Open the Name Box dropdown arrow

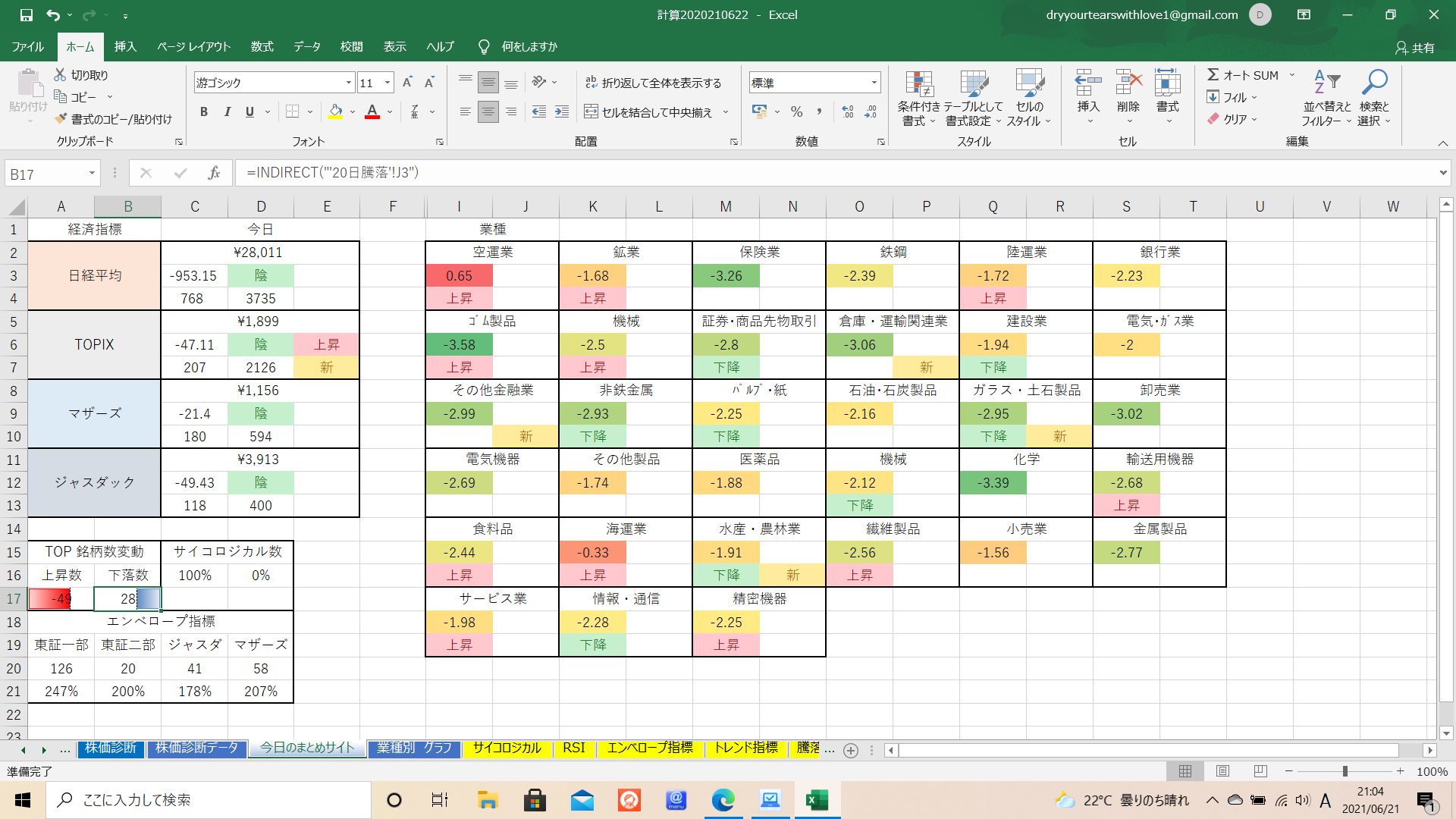92,174
